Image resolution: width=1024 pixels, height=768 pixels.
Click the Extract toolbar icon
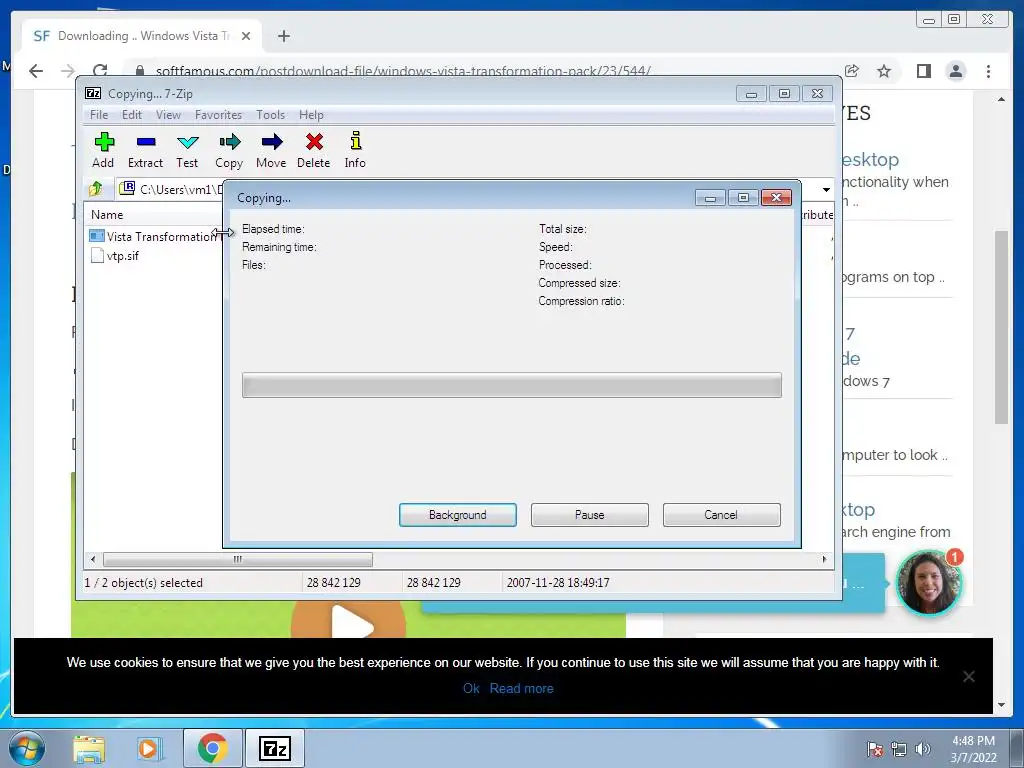coord(145,150)
